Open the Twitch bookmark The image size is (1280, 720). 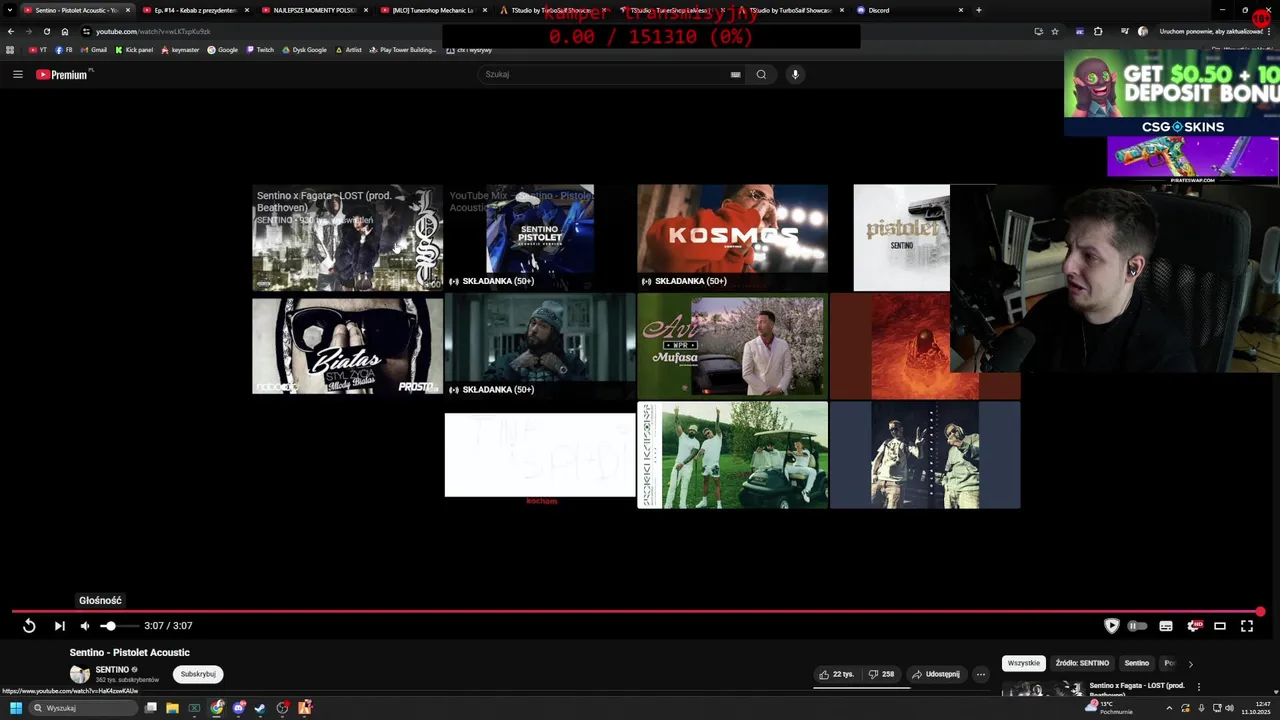click(260, 50)
